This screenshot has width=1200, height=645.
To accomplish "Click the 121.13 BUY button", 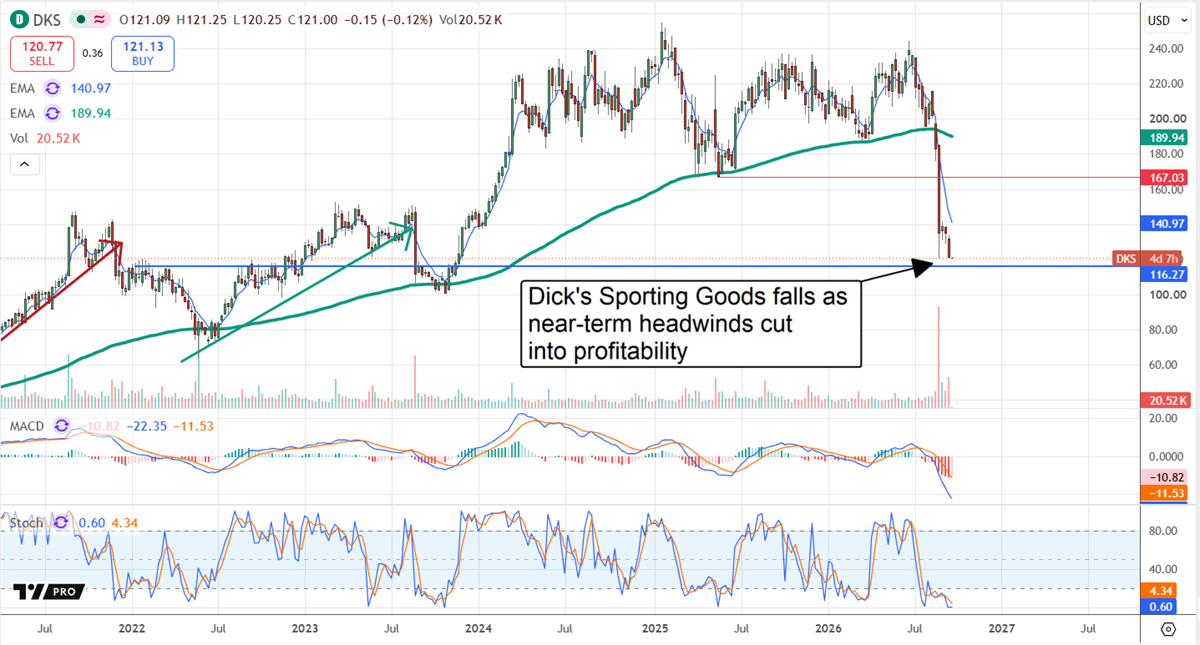I will [x=144, y=54].
